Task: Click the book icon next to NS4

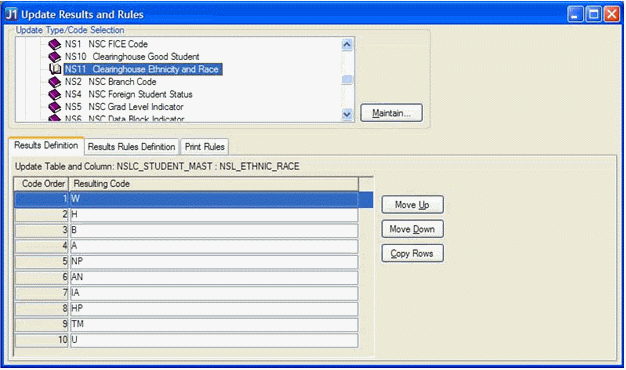Action: point(54,95)
